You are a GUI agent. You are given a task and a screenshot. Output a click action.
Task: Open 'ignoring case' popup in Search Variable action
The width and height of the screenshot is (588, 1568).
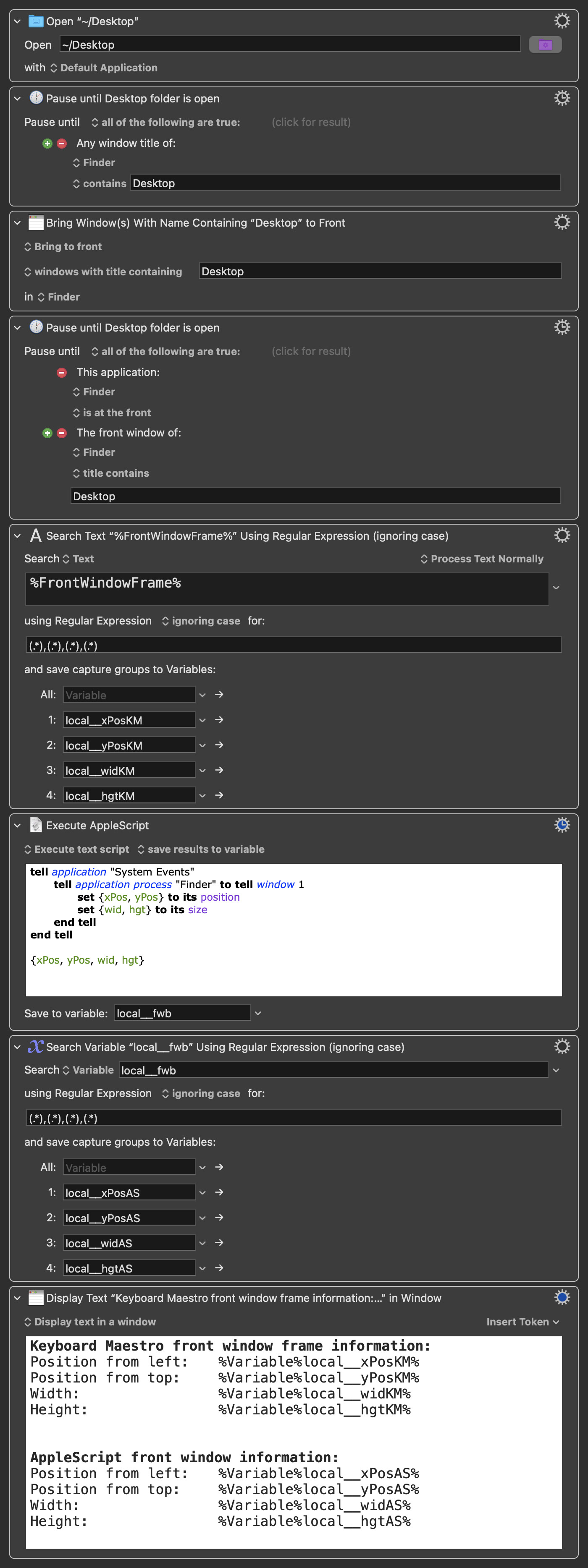tap(200, 1093)
